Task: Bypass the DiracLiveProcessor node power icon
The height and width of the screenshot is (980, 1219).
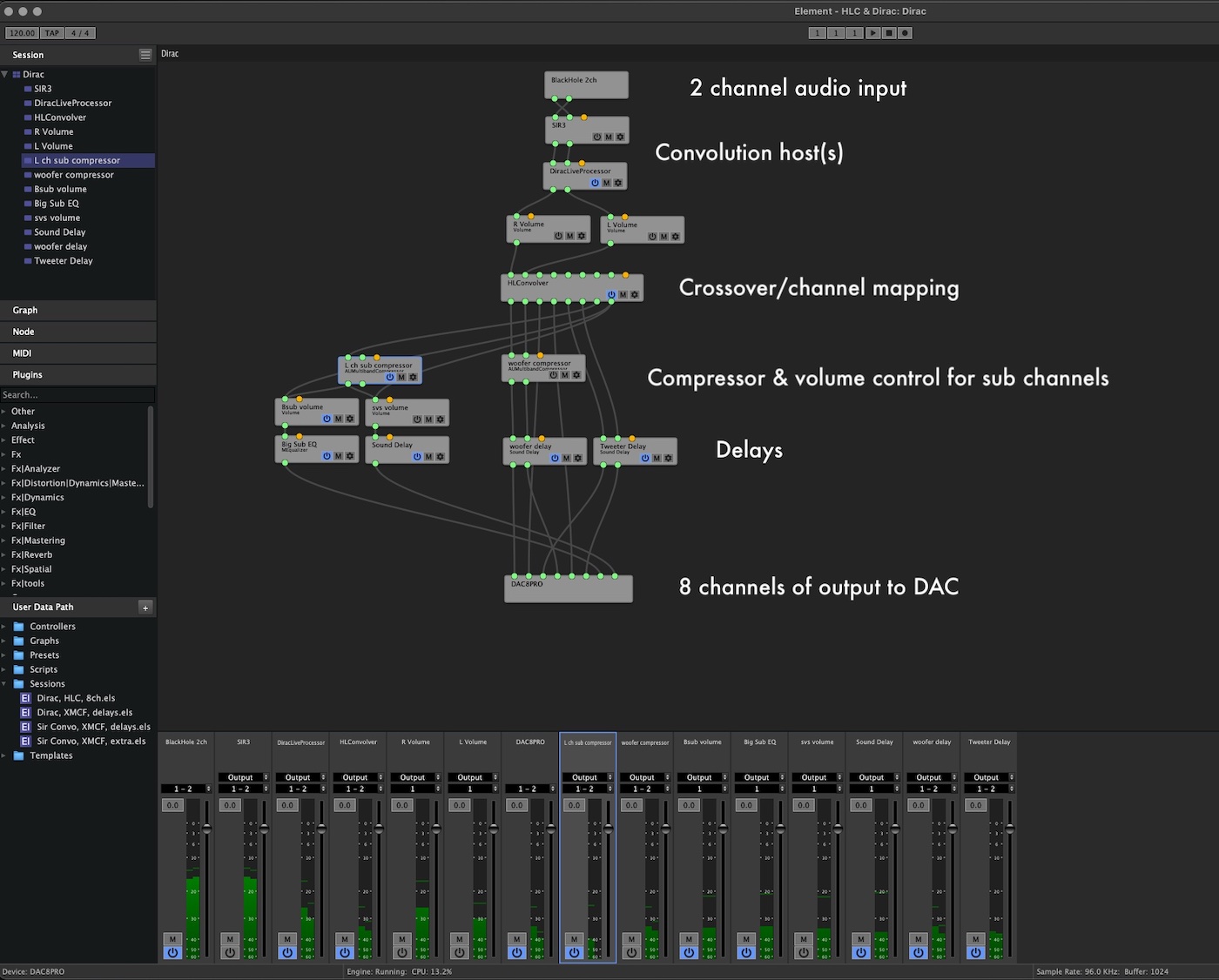Action: [596, 183]
